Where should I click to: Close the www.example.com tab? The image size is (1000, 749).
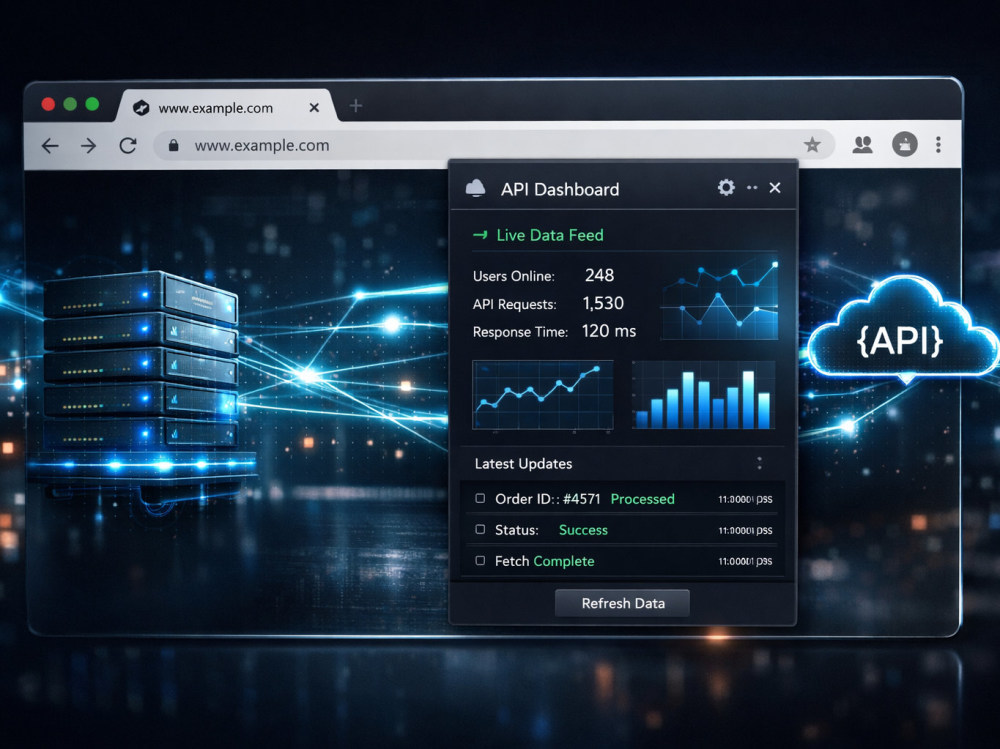(x=314, y=108)
